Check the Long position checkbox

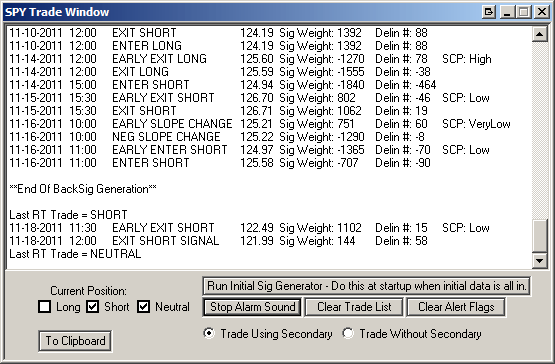coord(44,307)
